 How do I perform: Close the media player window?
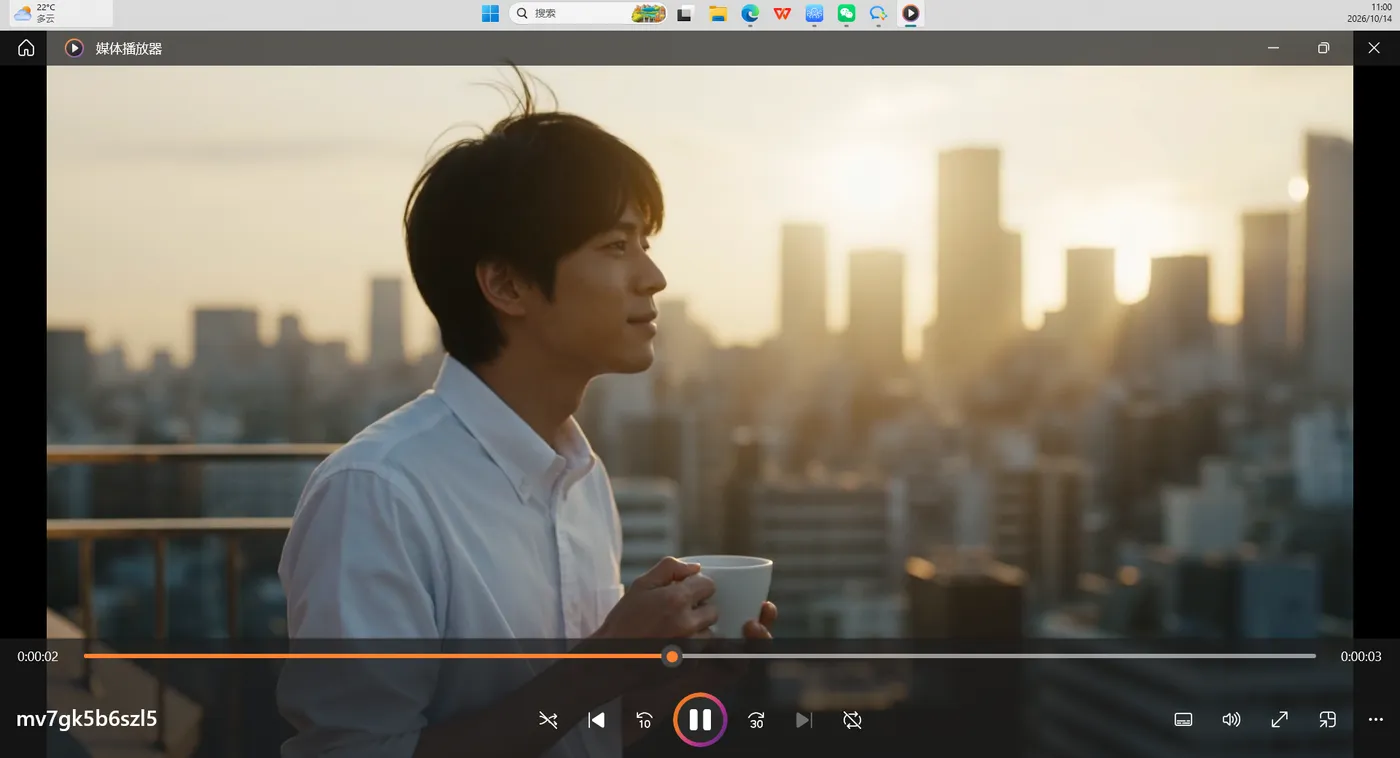(x=1374, y=48)
